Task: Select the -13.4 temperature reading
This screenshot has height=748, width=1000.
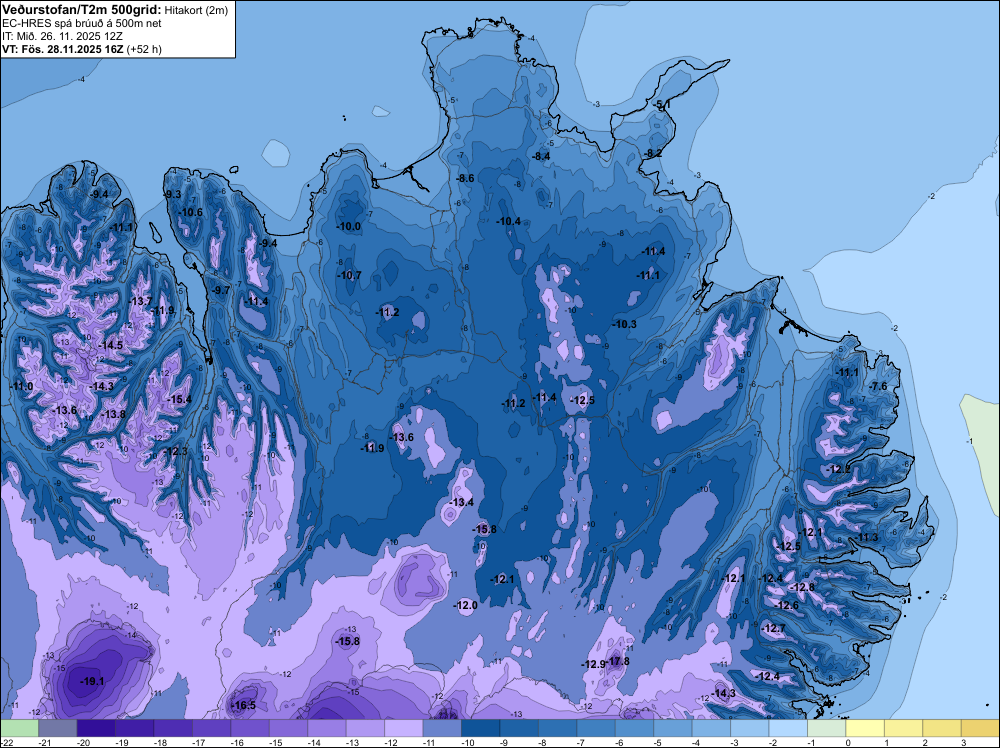Action: pos(461,502)
